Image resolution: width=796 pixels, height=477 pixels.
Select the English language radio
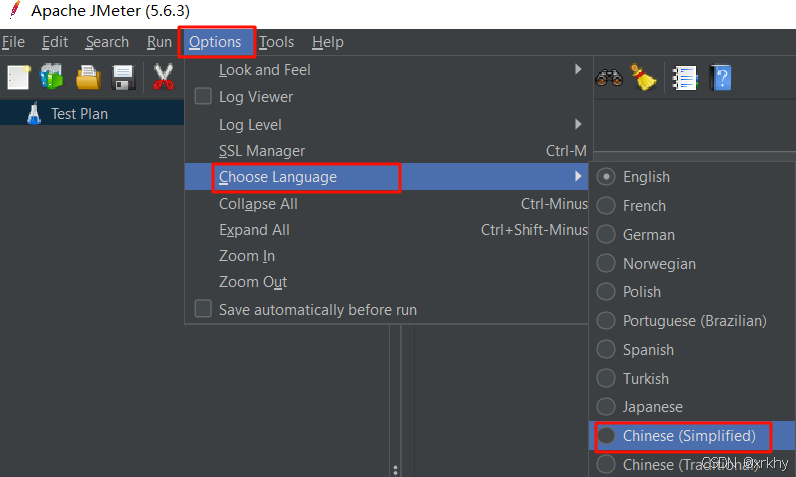click(606, 177)
